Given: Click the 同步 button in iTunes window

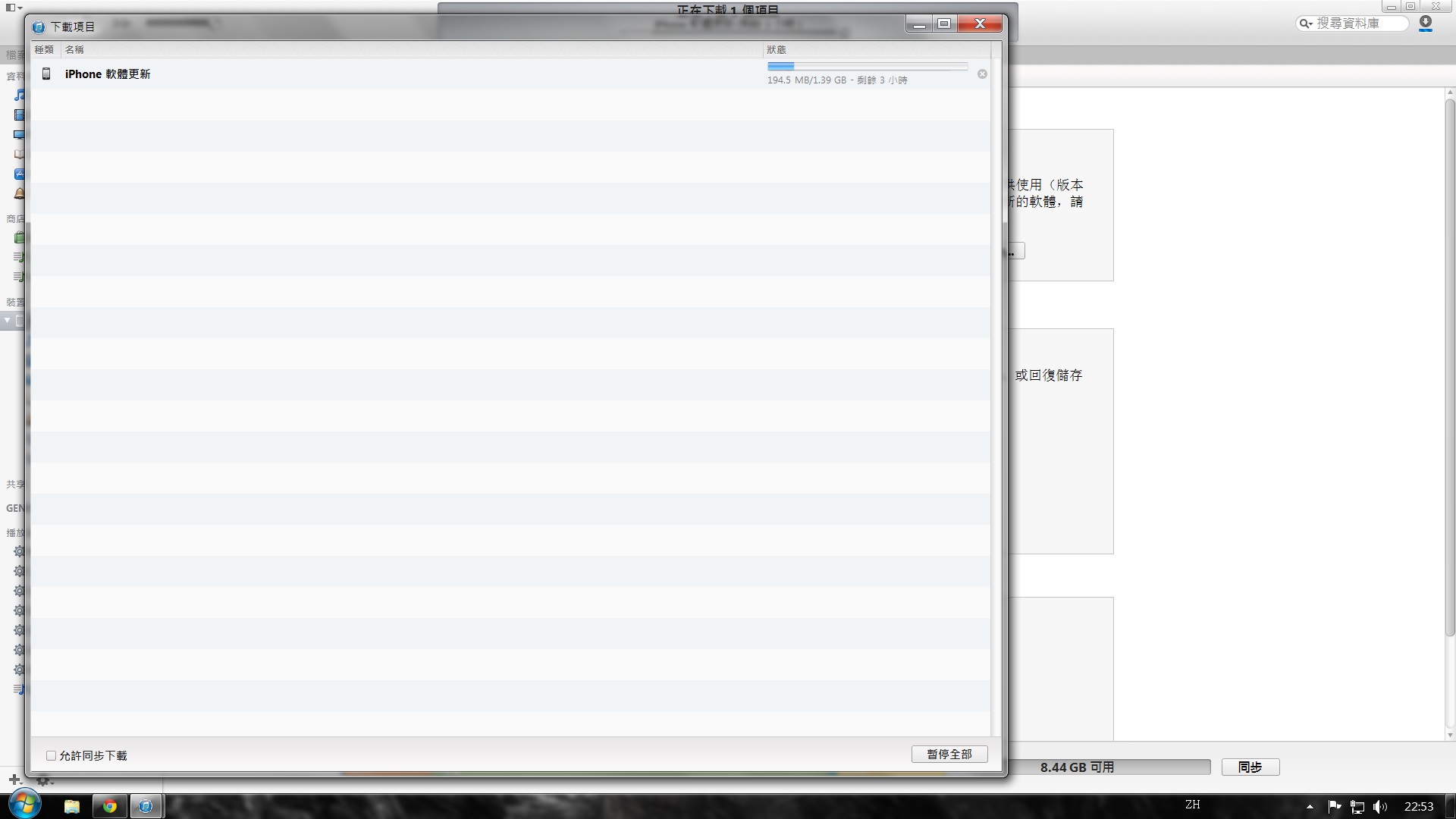Looking at the screenshot, I should pos(1250,767).
